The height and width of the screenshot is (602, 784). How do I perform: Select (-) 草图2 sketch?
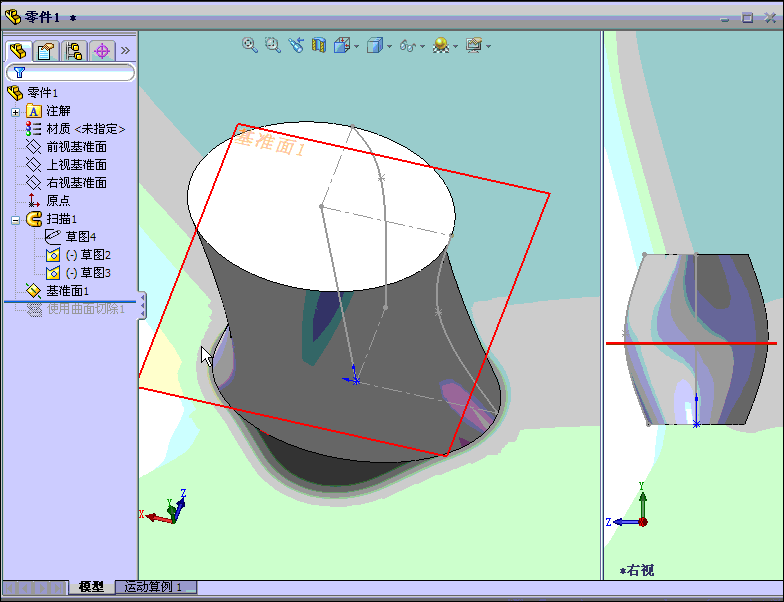pyautogui.click(x=88, y=255)
